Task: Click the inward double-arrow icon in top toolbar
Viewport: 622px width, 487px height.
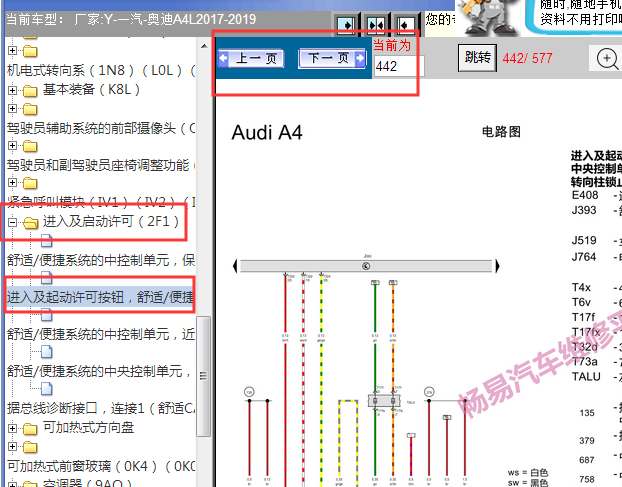Action: point(375,25)
